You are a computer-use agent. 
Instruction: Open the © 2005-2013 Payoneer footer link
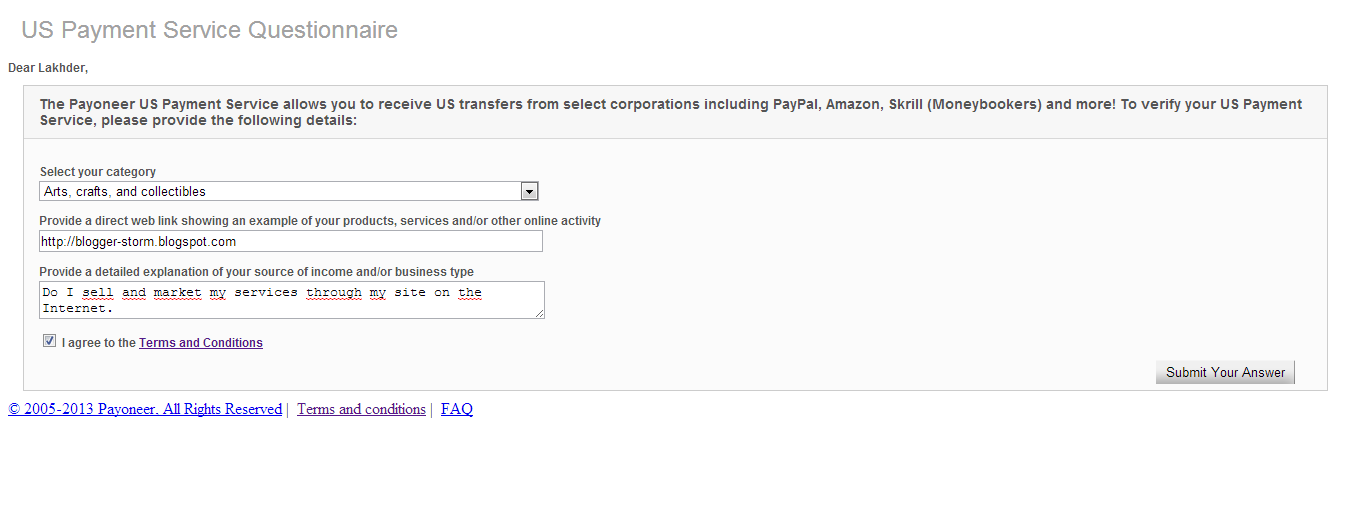tap(145, 409)
